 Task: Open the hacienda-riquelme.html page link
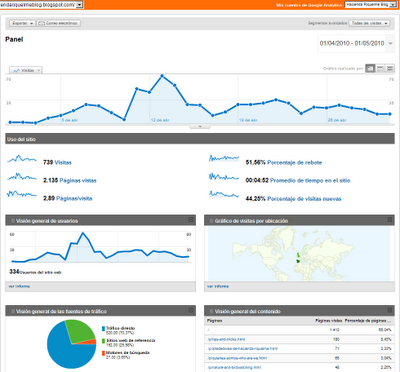click(x=242, y=349)
